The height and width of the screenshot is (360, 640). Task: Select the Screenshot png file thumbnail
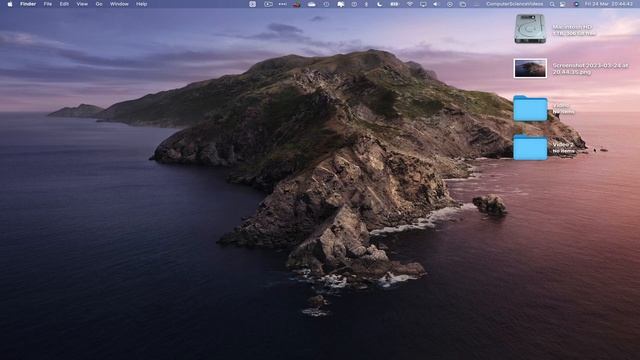click(x=530, y=68)
